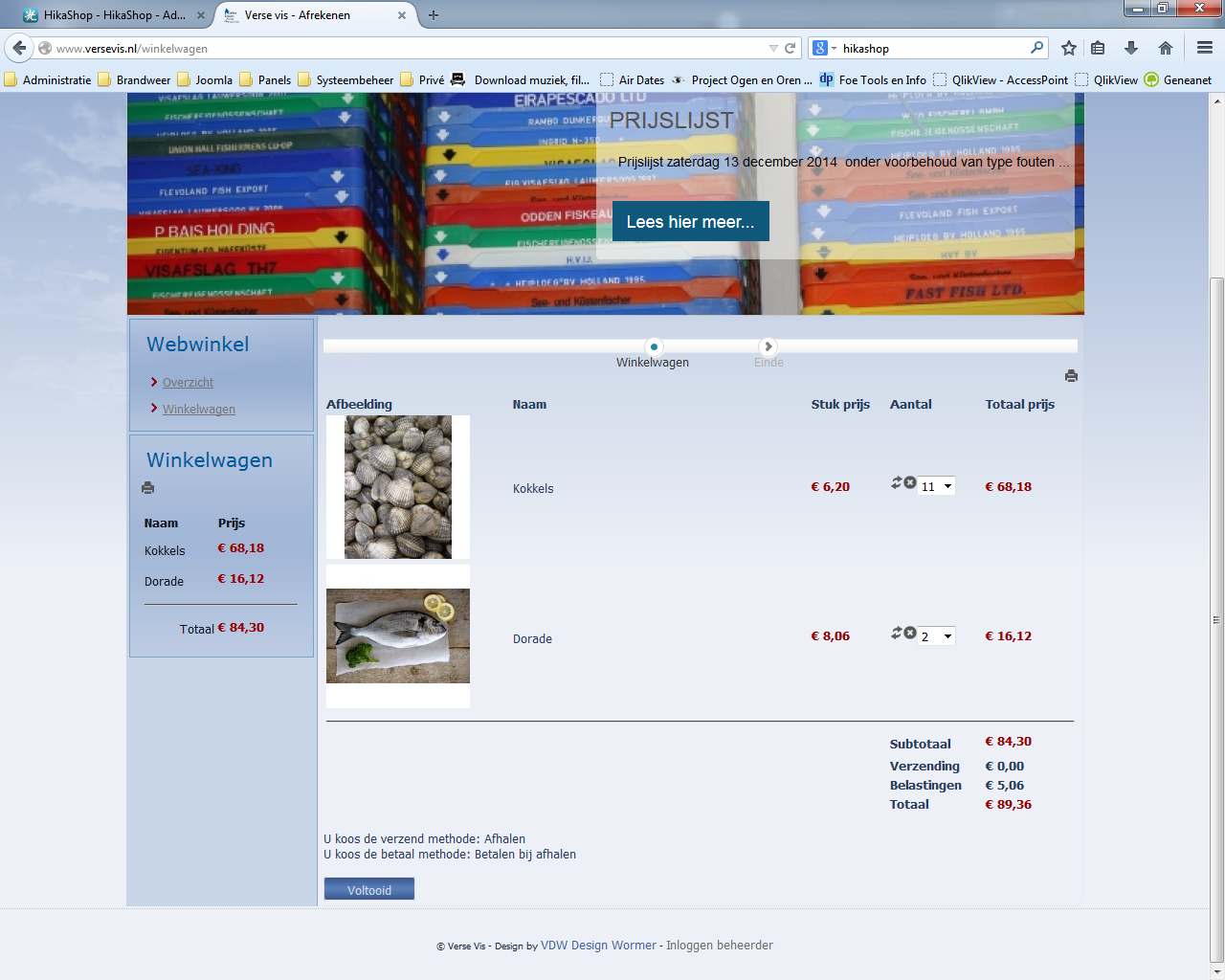The width and height of the screenshot is (1225, 980).
Task: Click the Einde step arrow in progress bar
Action: coord(768,346)
